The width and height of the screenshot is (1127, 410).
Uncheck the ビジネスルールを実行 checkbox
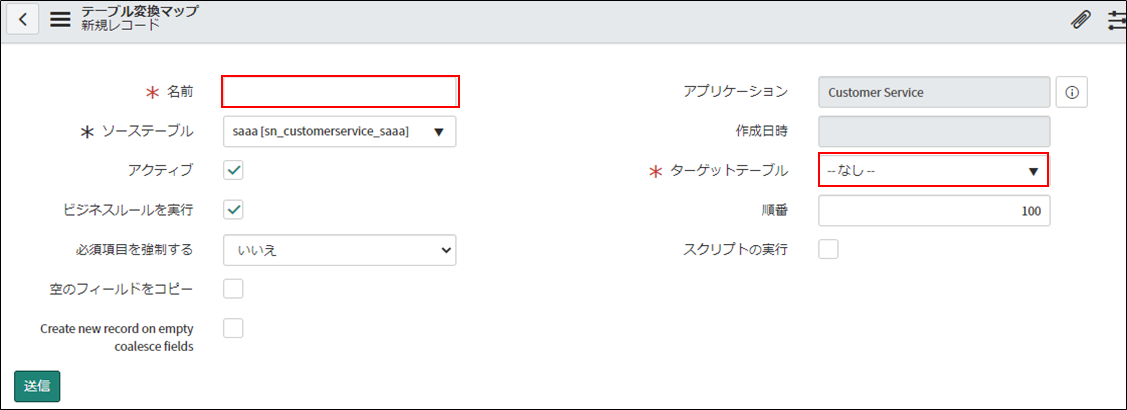coord(234,210)
